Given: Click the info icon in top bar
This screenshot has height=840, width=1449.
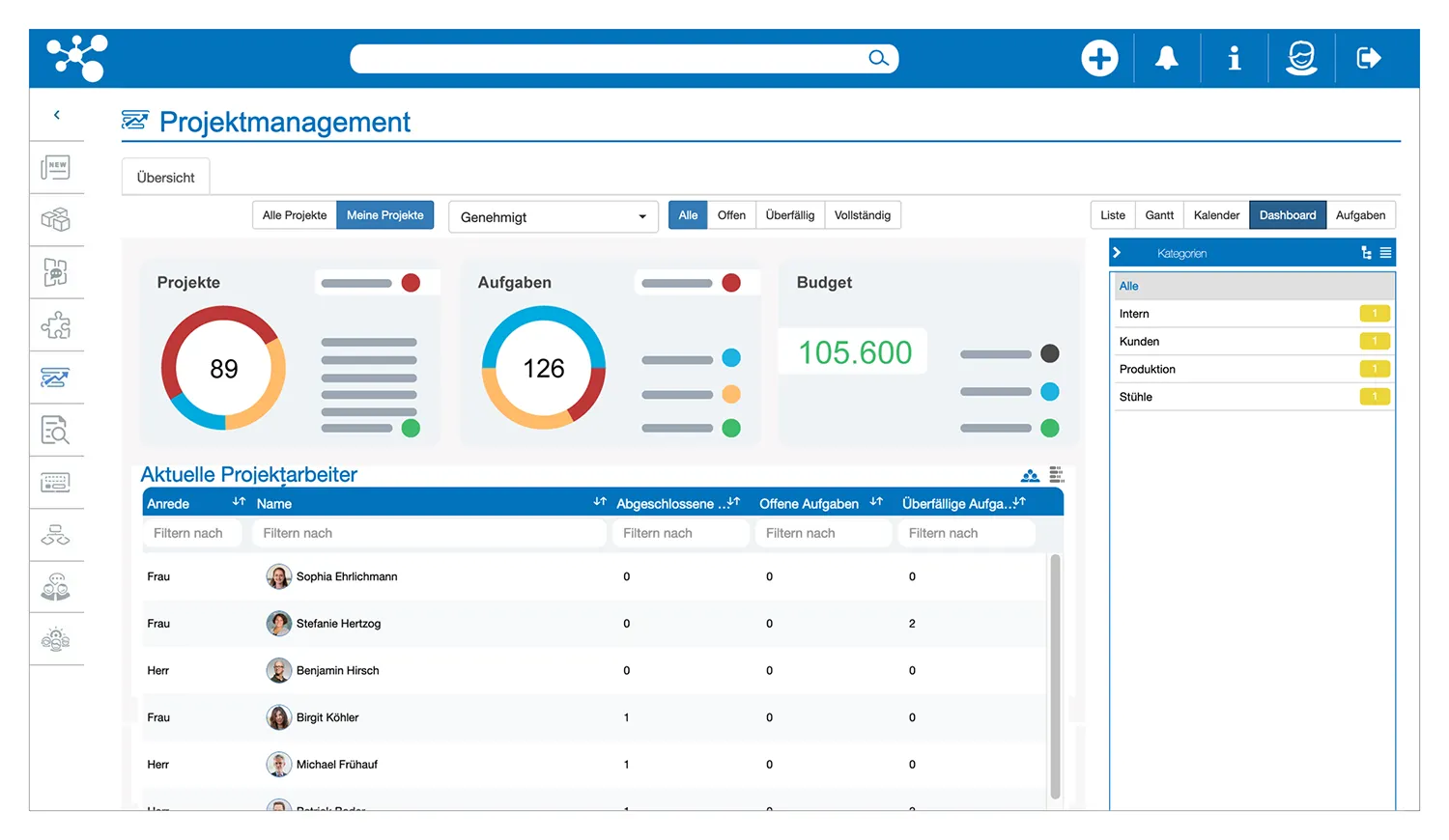Looking at the screenshot, I should coord(1234,59).
